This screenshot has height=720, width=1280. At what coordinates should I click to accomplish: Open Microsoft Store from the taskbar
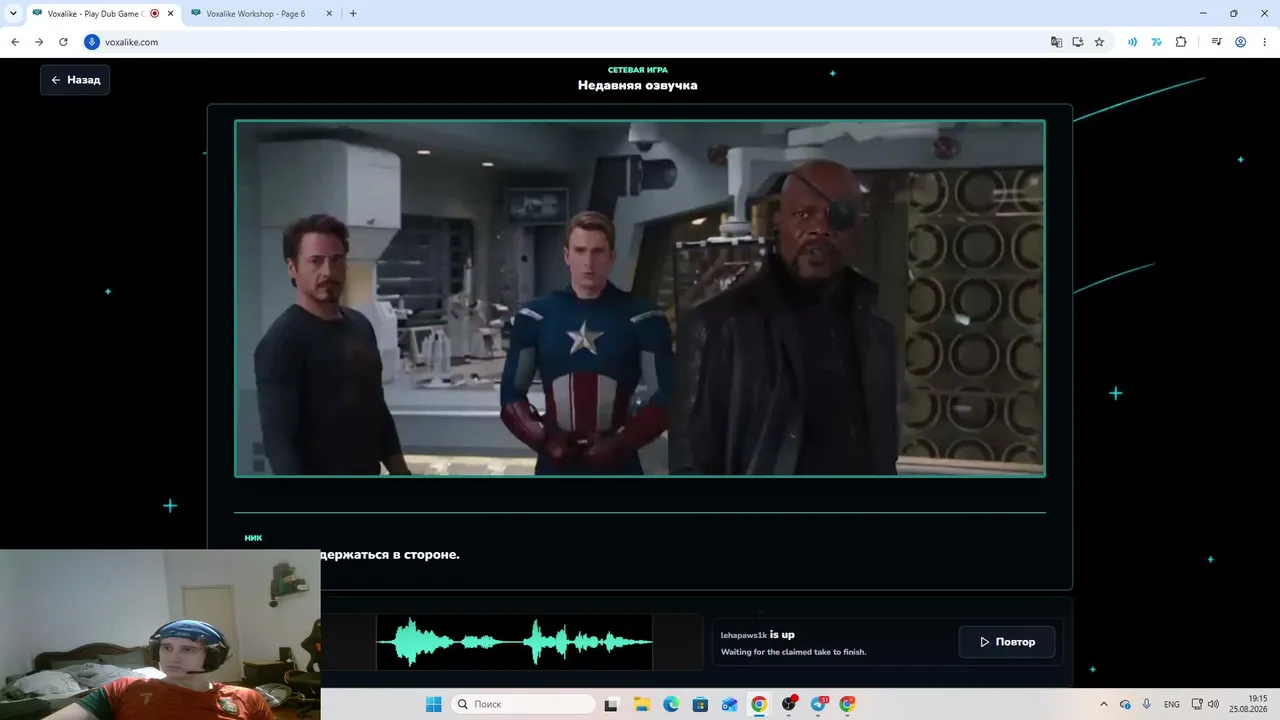pos(701,704)
